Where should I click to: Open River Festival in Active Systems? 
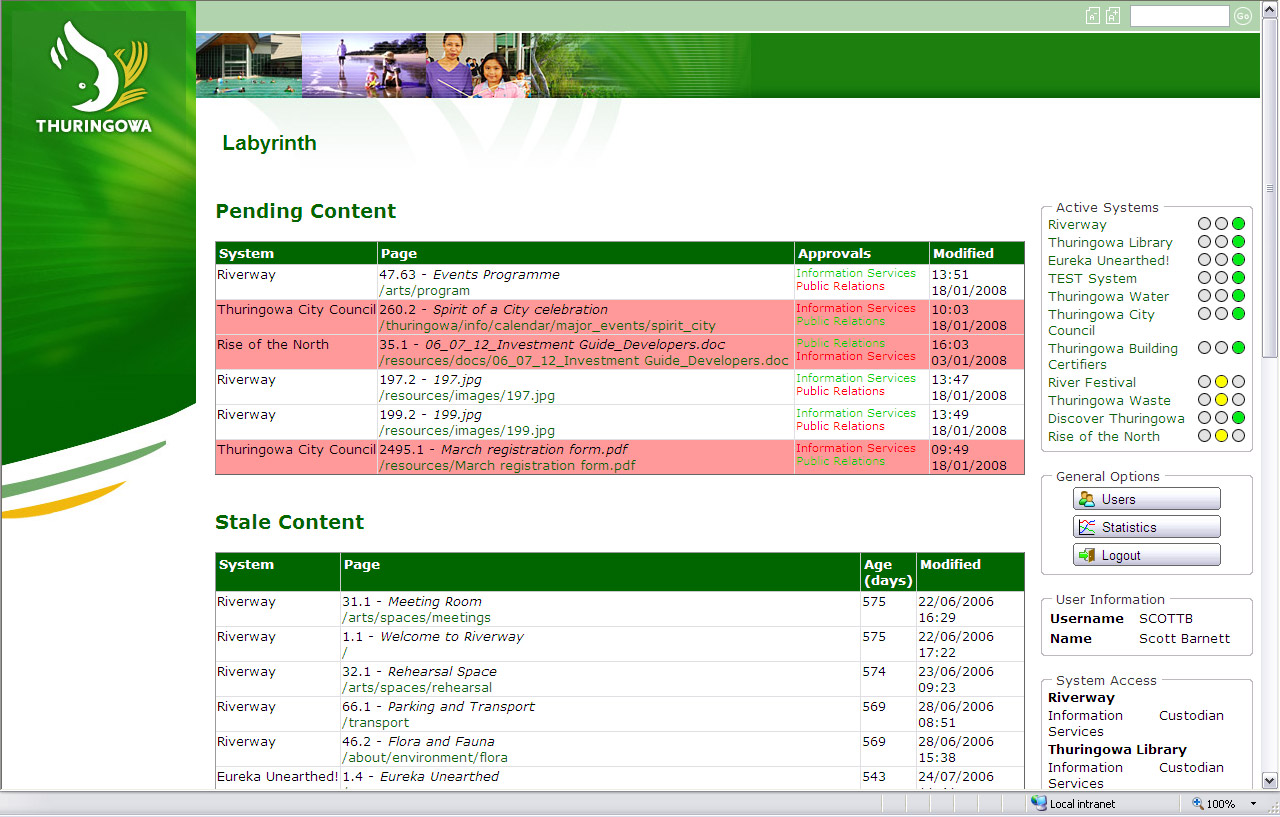point(1092,383)
